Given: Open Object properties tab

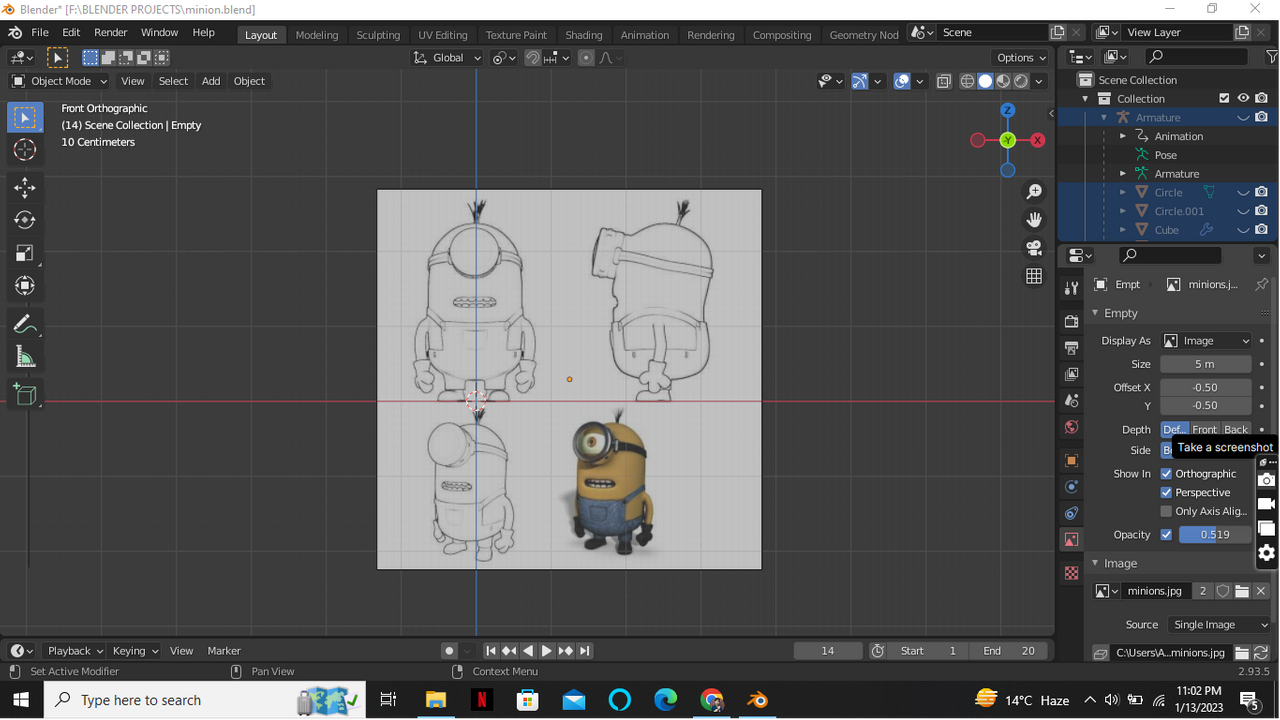Looking at the screenshot, I should point(1071,461).
